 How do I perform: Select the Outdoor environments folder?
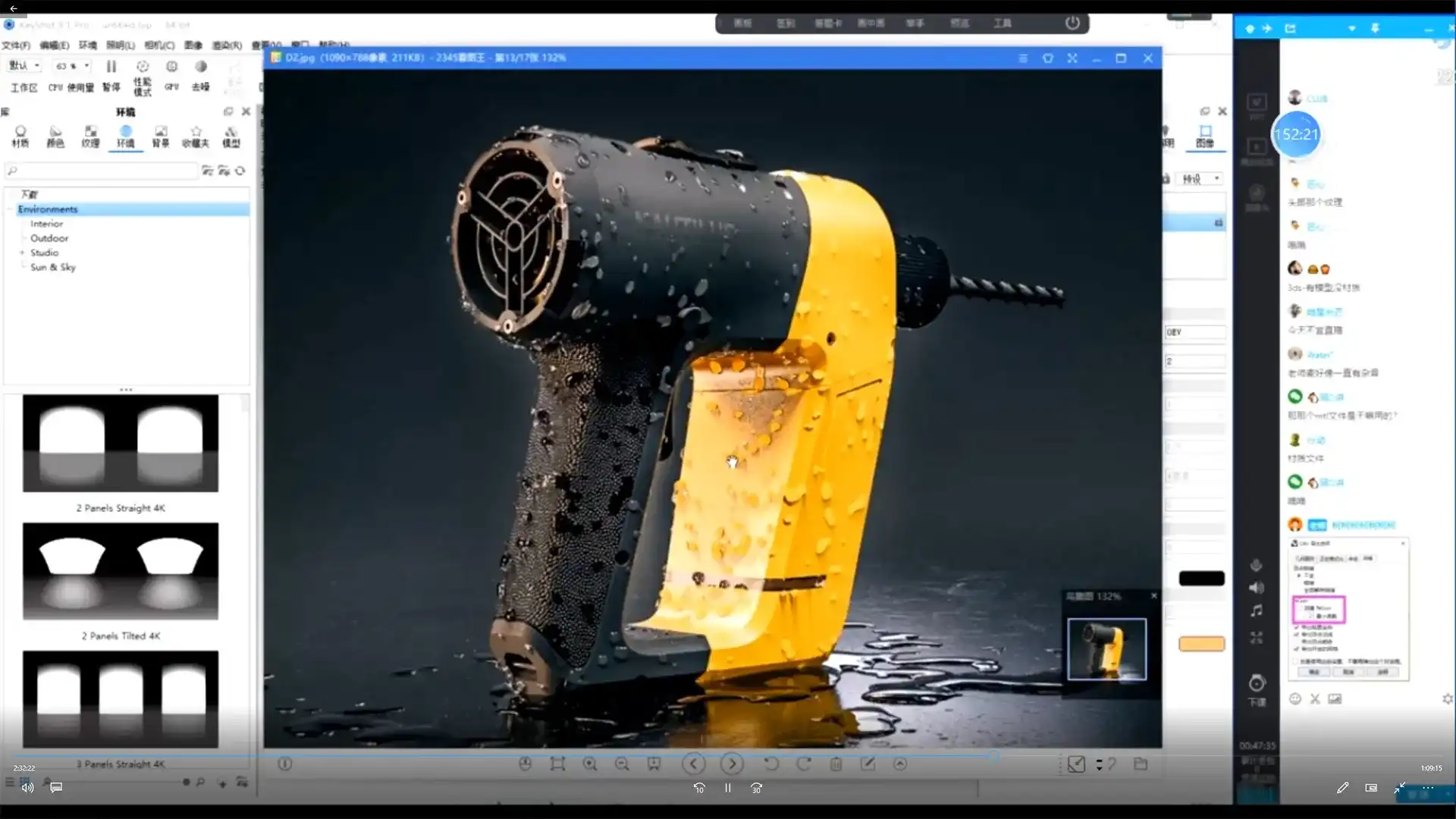(49, 238)
